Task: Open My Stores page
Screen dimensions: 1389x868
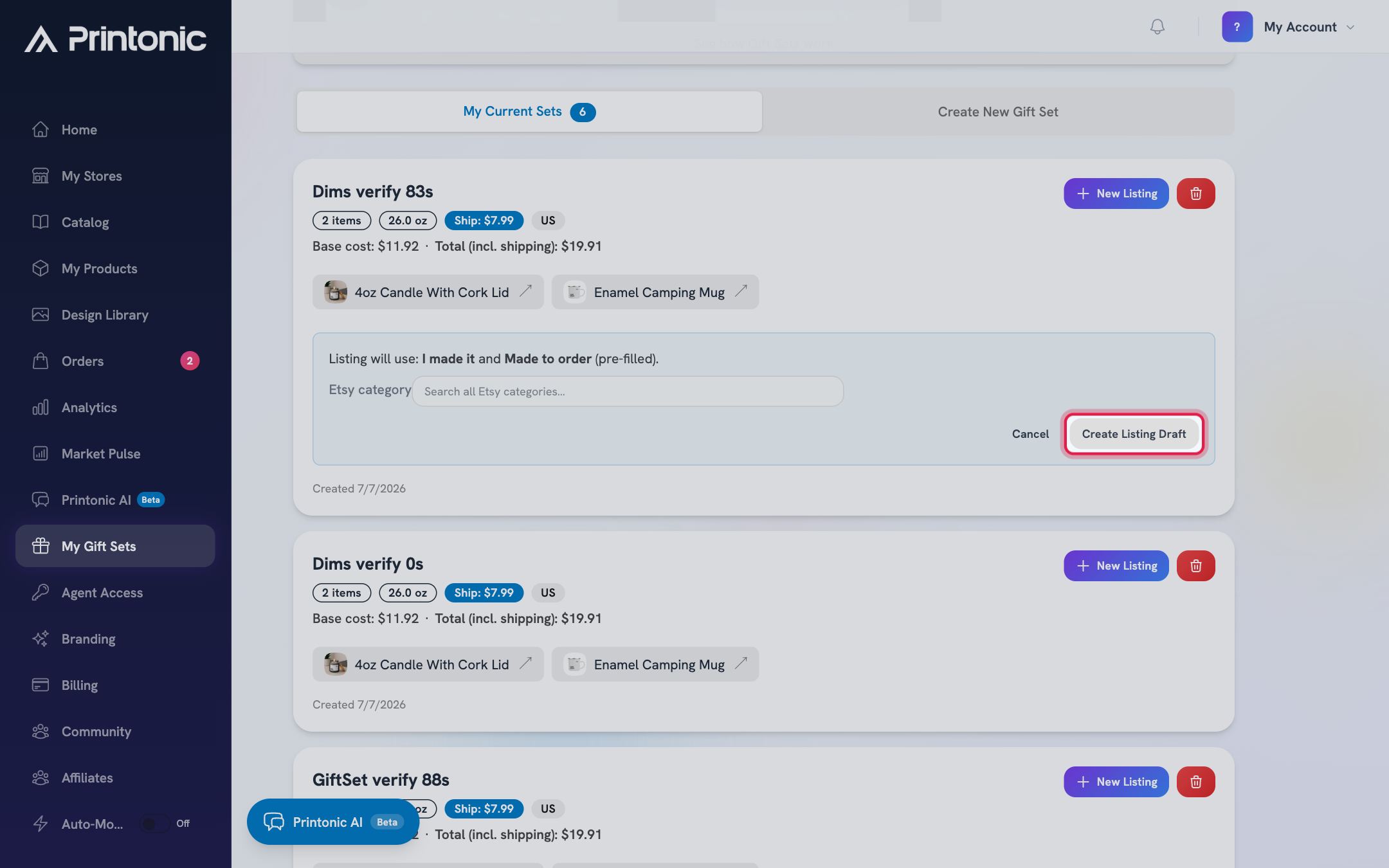Action: point(115,176)
